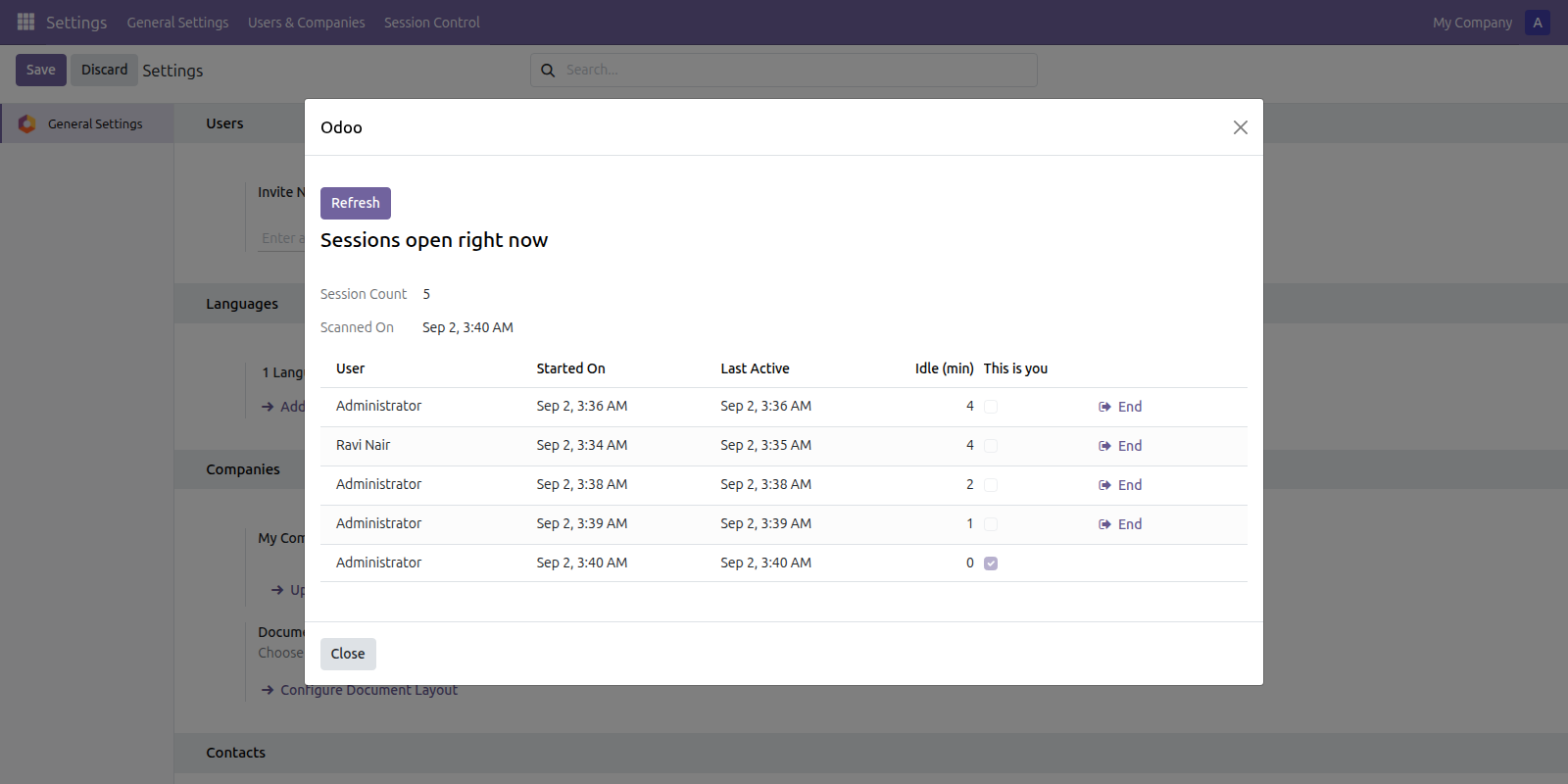1568x784 pixels.
Task: Click the search magnifier icon
Action: coord(548,71)
